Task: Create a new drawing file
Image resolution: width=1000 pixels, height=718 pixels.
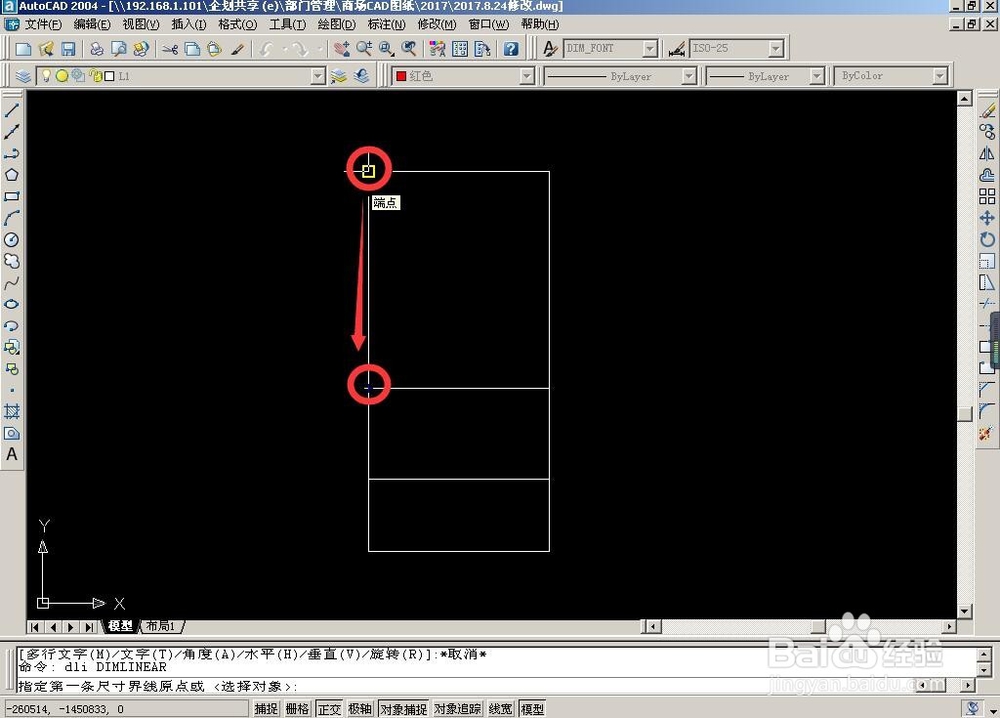Action: [24, 49]
